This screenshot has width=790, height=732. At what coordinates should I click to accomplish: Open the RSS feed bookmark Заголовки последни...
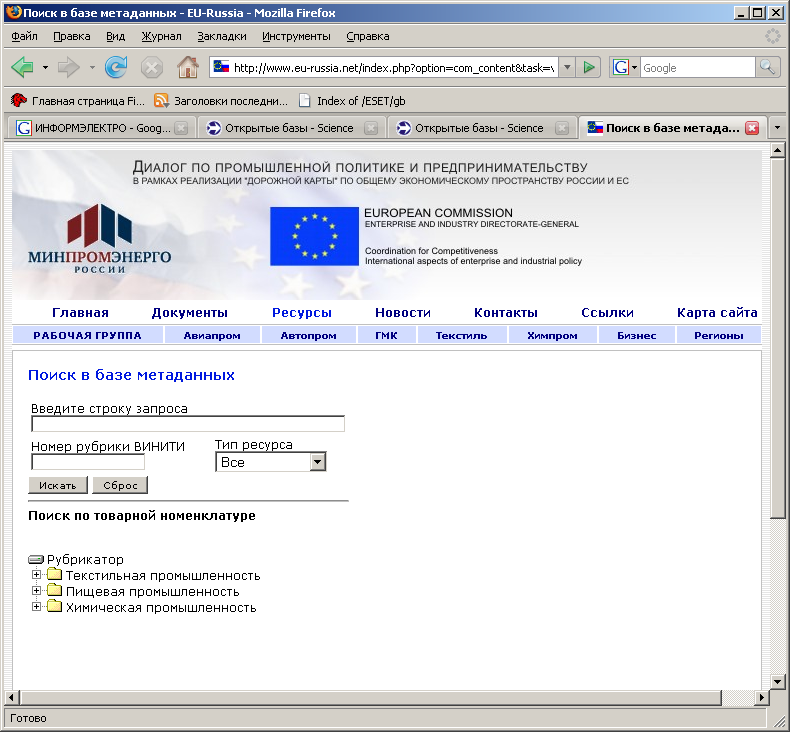point(221,101)
